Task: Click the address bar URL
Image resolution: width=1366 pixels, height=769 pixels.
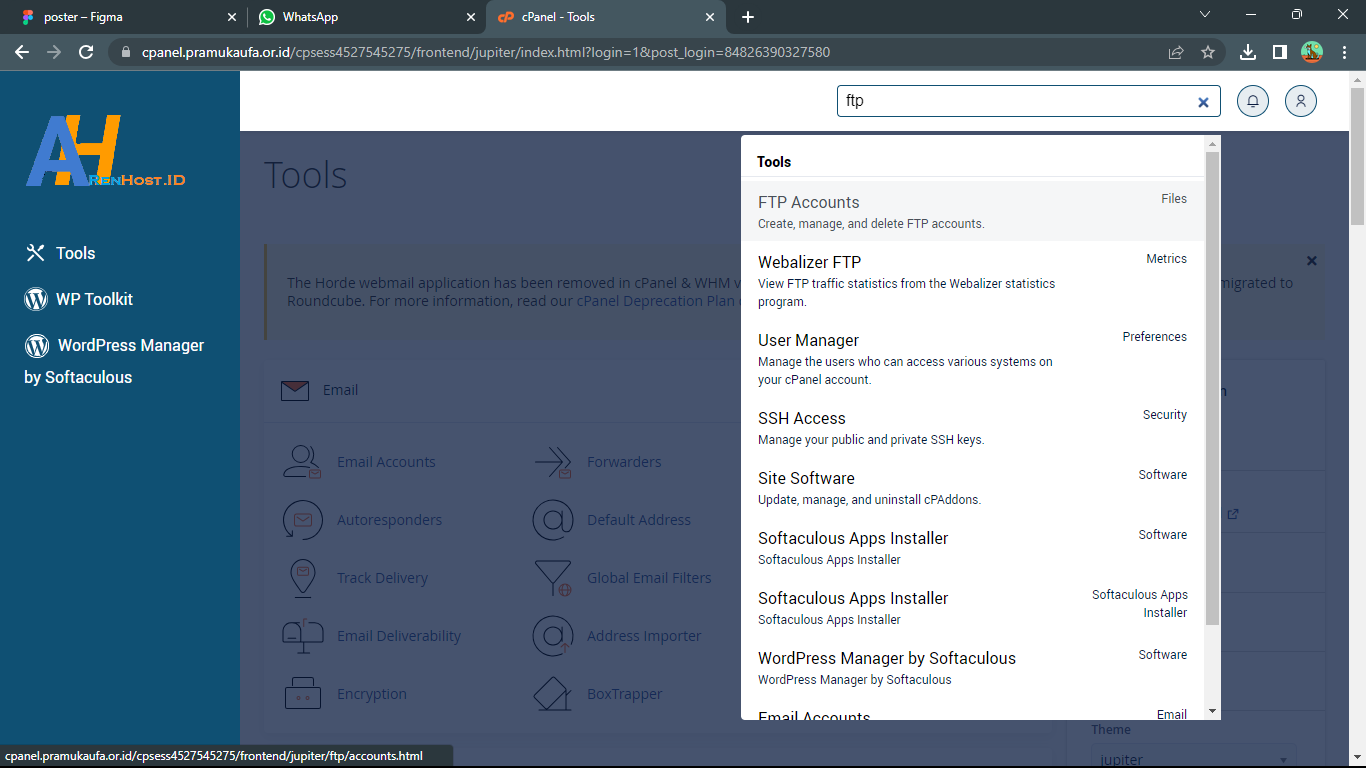Action: [486, 52]
